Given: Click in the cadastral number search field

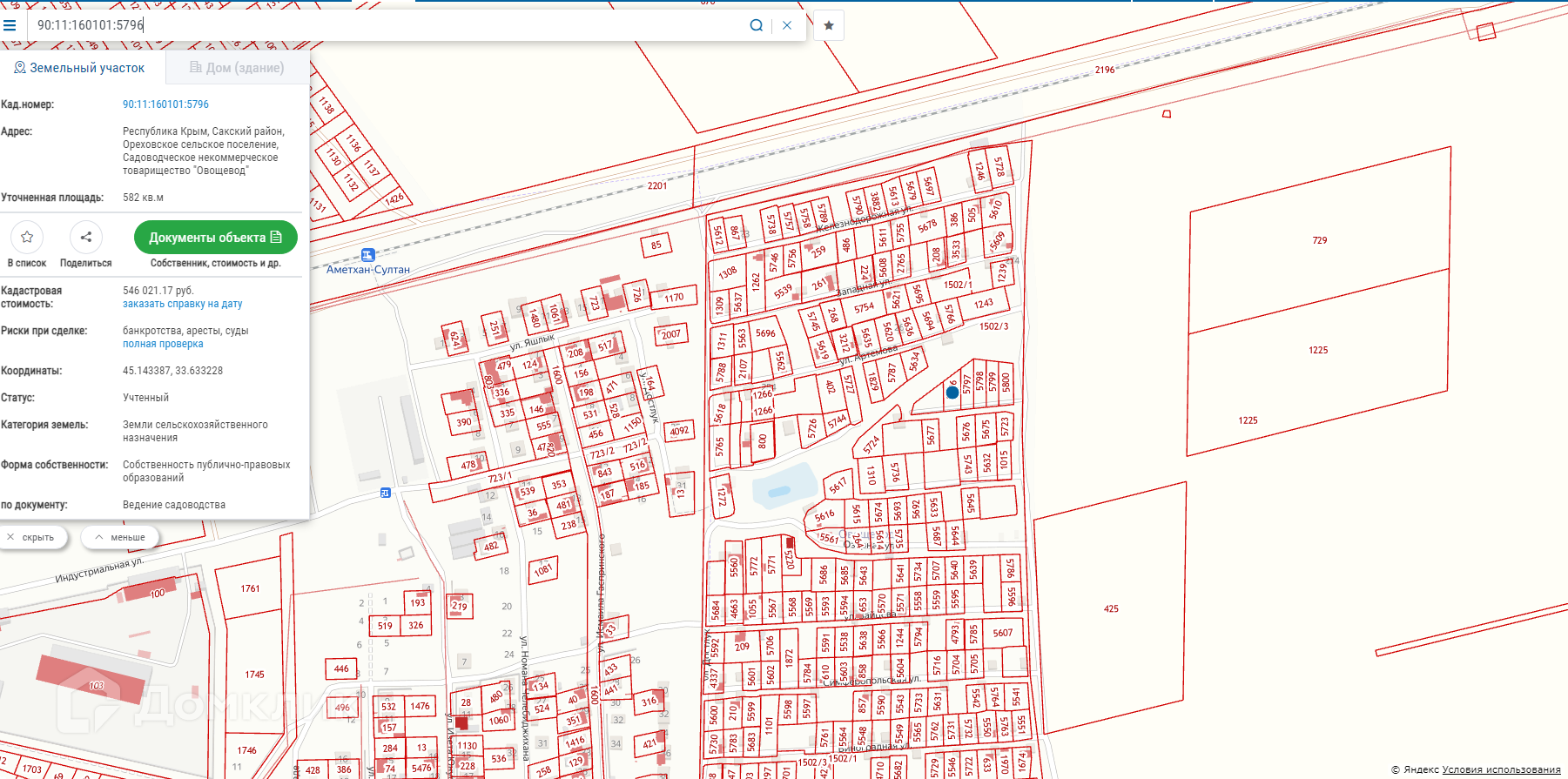Looking at the screenshot, I should click(x=383, y=25).
